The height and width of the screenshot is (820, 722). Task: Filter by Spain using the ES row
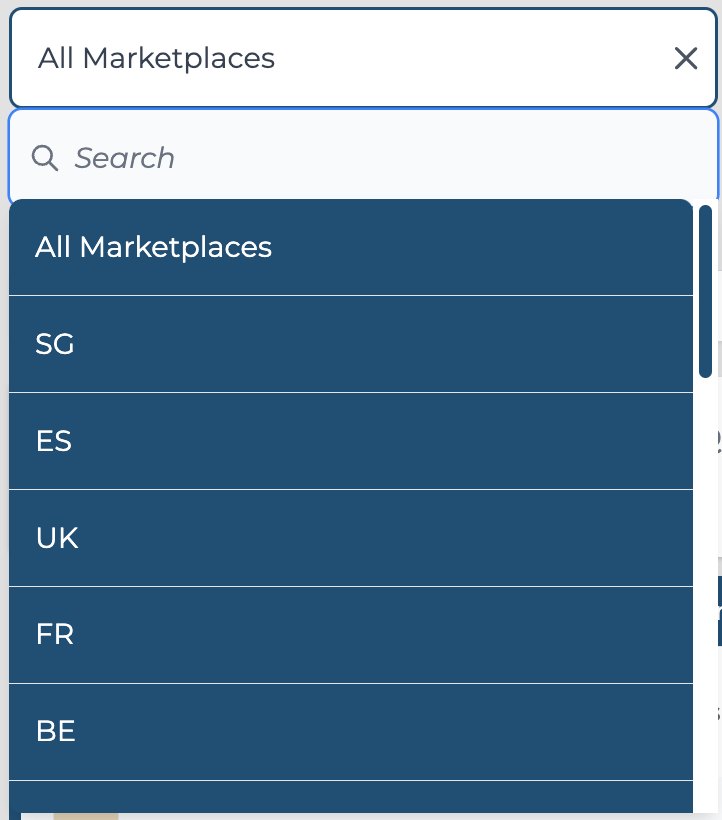(351, 441)
